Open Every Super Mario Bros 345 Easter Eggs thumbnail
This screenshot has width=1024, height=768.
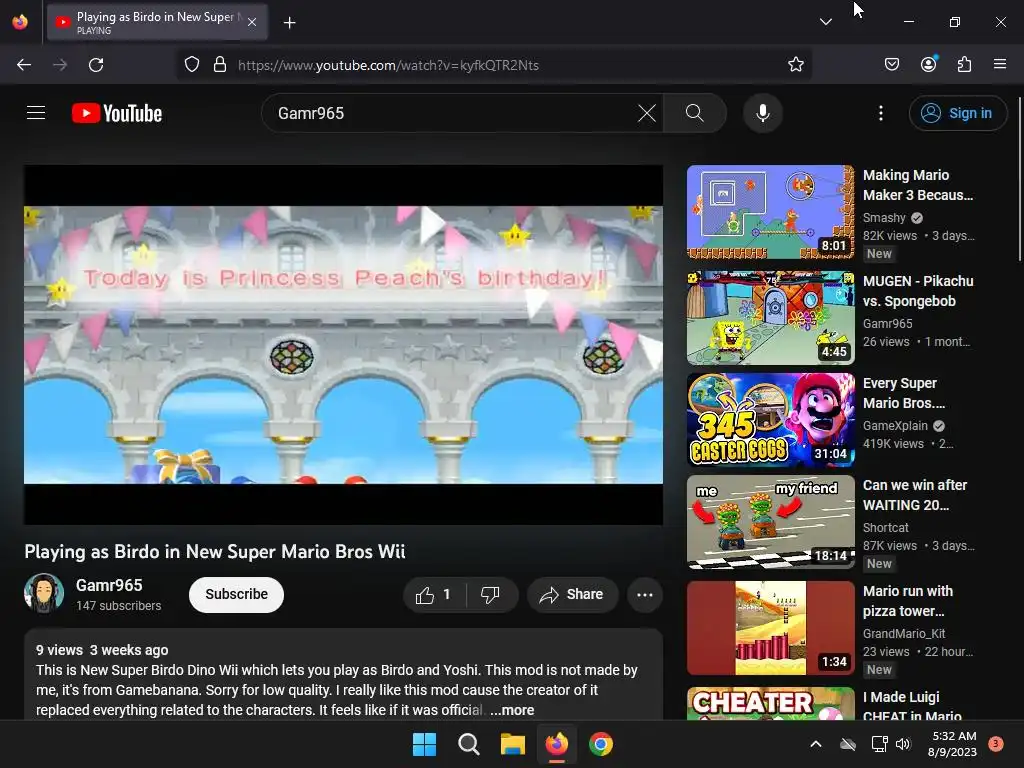[771, 420]
